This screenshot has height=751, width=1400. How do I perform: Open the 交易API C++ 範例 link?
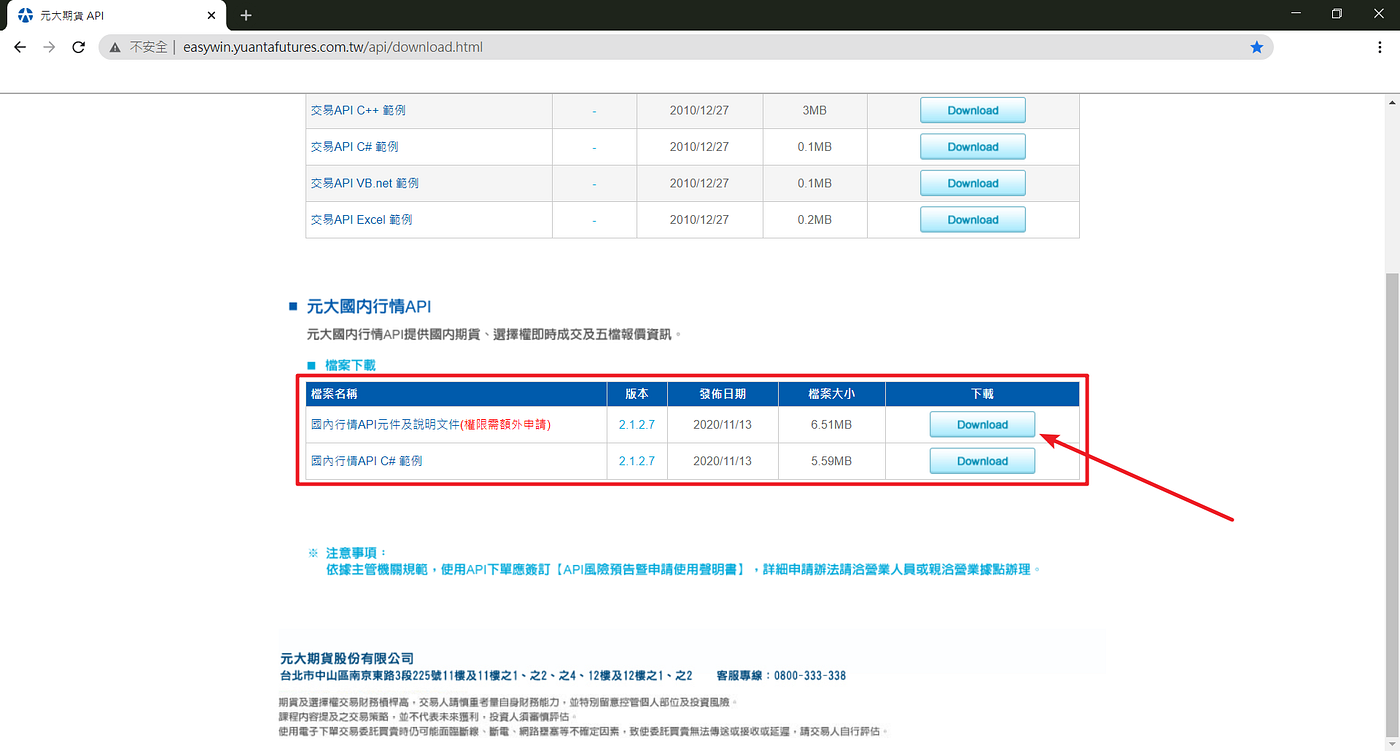(358, 110)
